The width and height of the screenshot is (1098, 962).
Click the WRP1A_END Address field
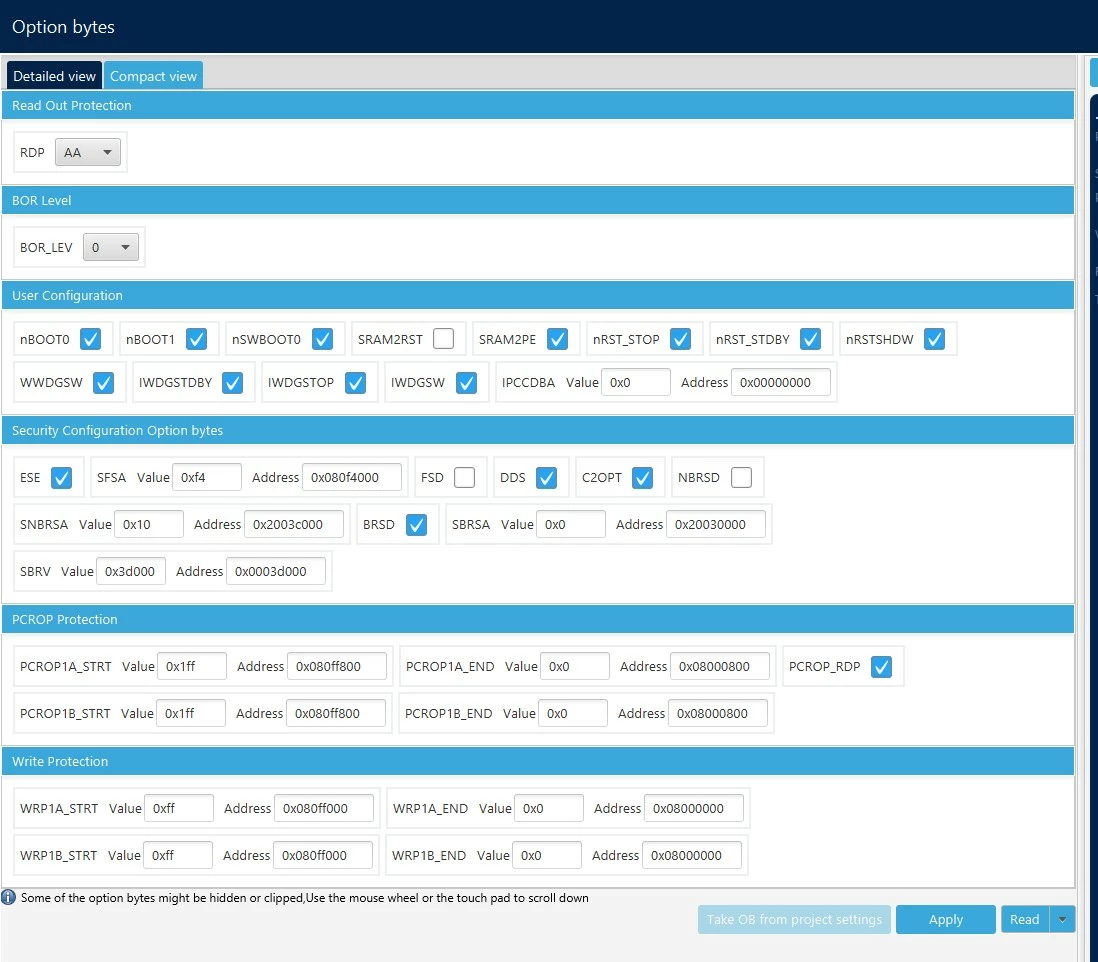click(x=694, y=808)
